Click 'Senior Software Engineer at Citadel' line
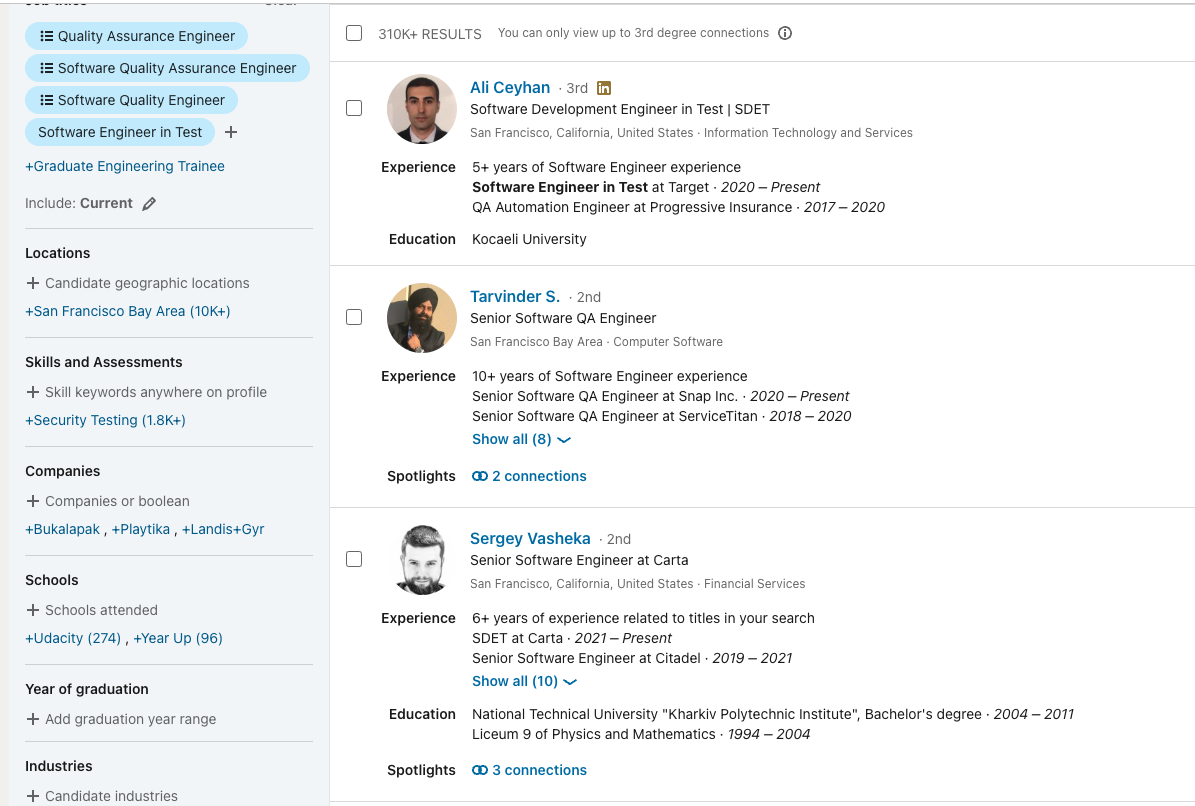 click(x=632, y=658)
